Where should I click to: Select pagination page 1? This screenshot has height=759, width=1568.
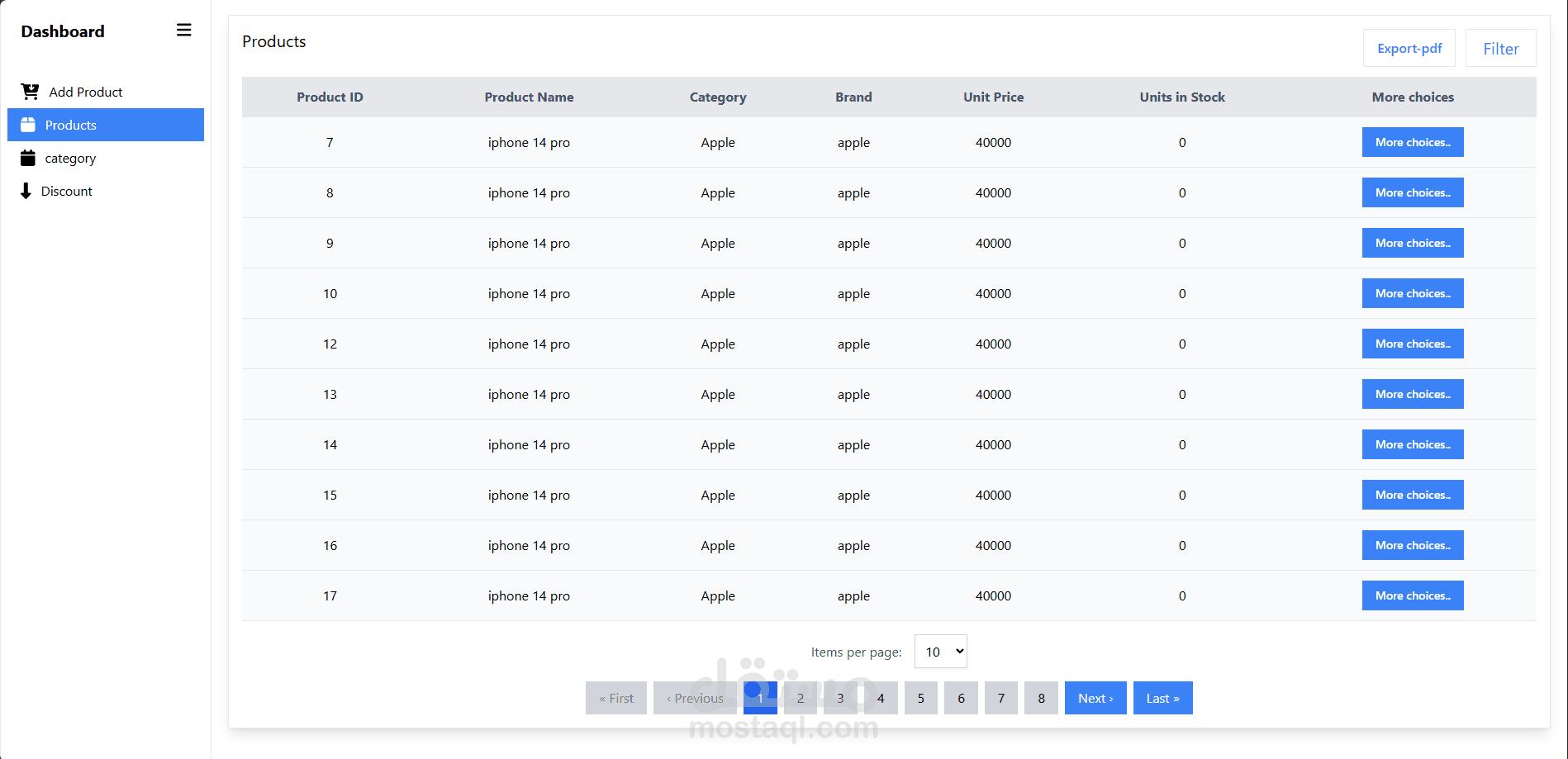click(760, 698)
